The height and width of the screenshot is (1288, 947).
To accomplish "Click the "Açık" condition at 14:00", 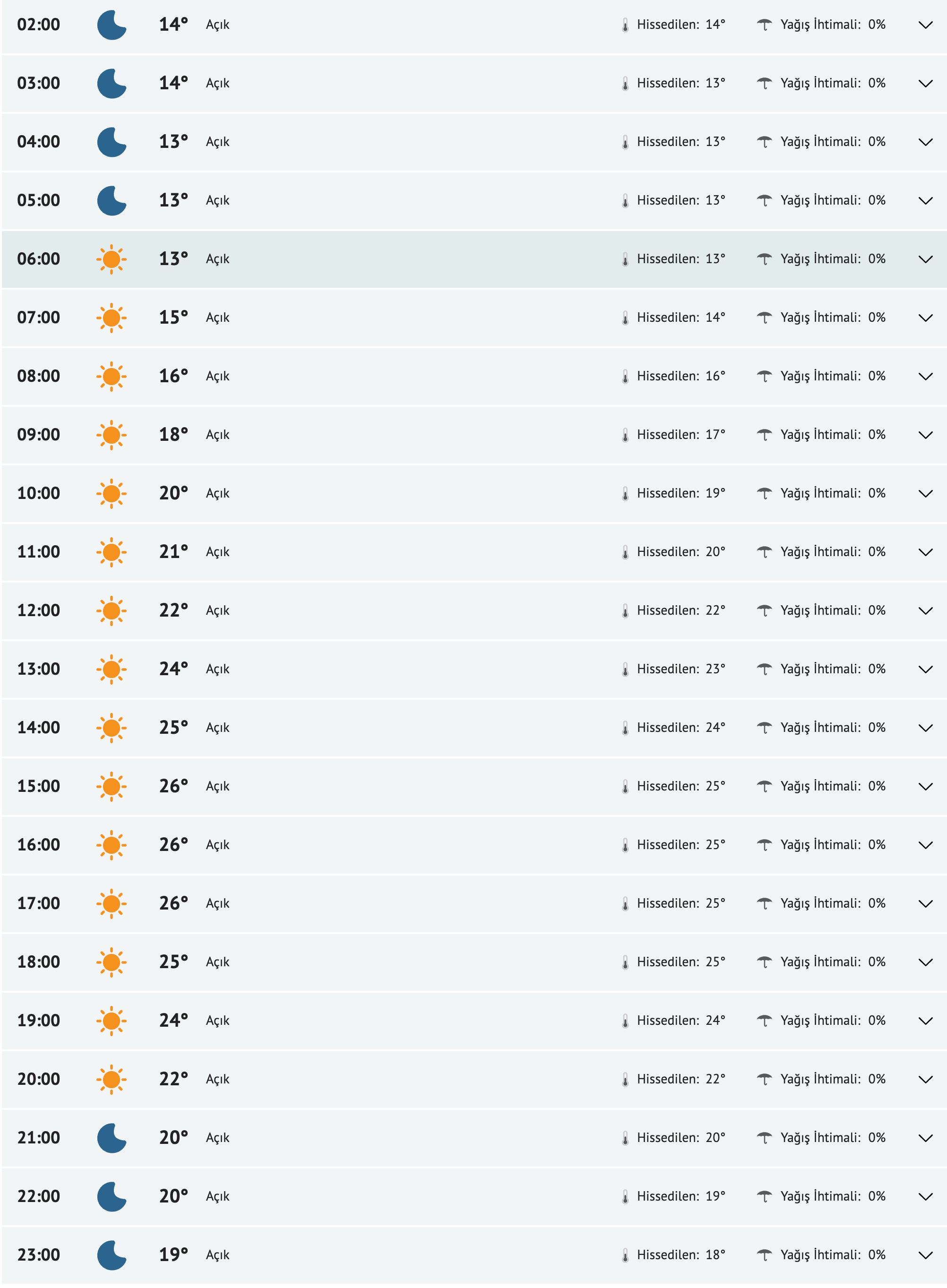I will [x=217, y=728].
